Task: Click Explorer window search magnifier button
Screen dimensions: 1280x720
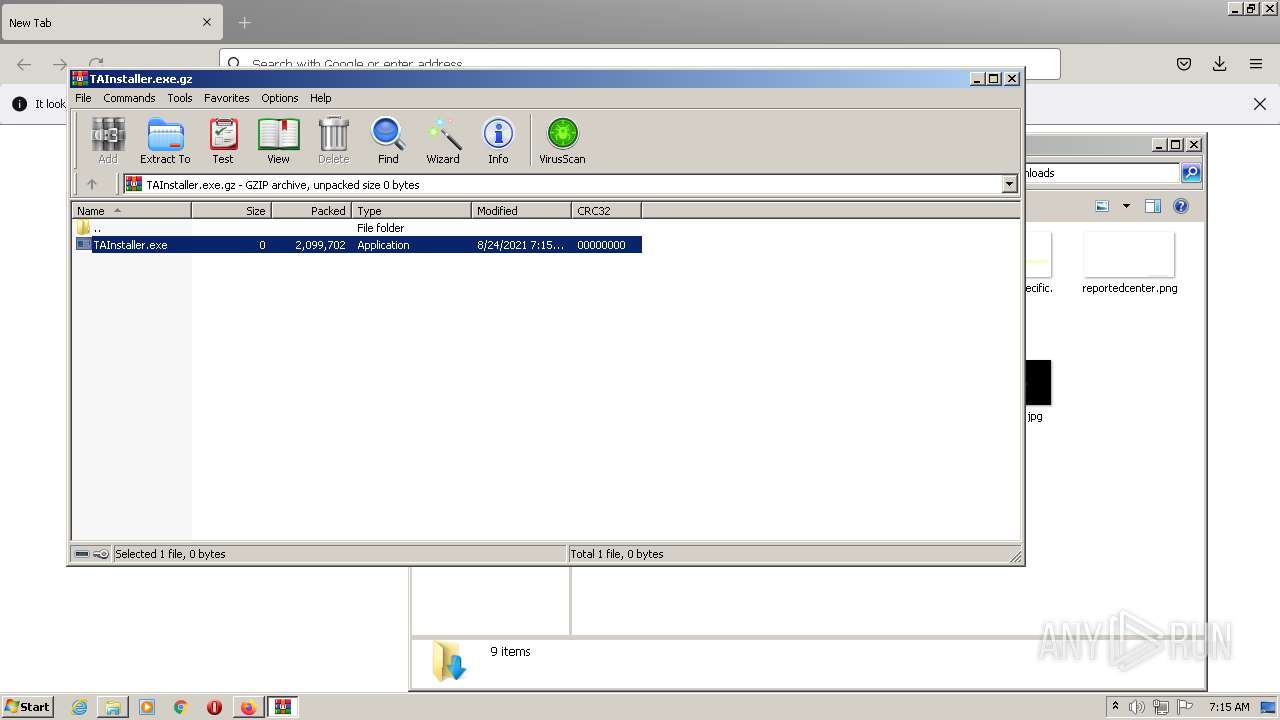Action: tap(1191, 173)
